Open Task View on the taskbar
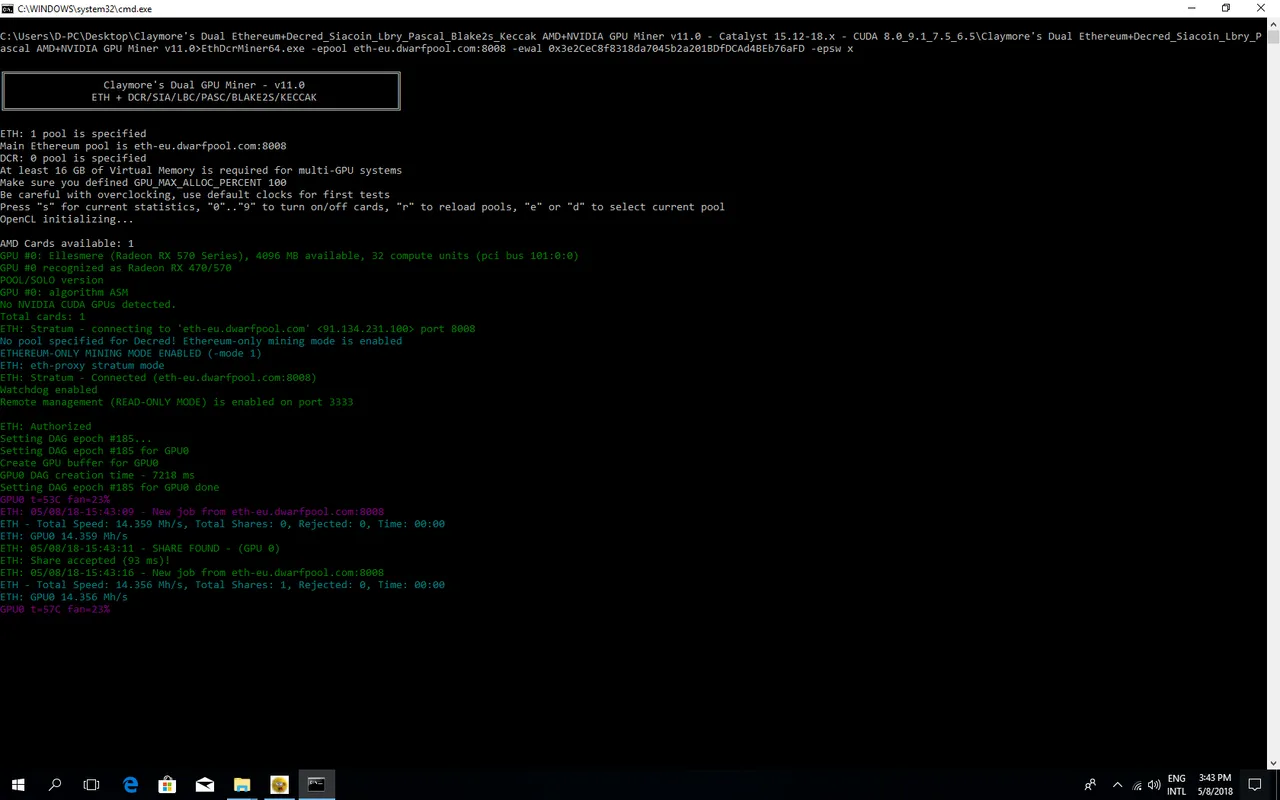 pyautogui.click(x=92, y=785)
